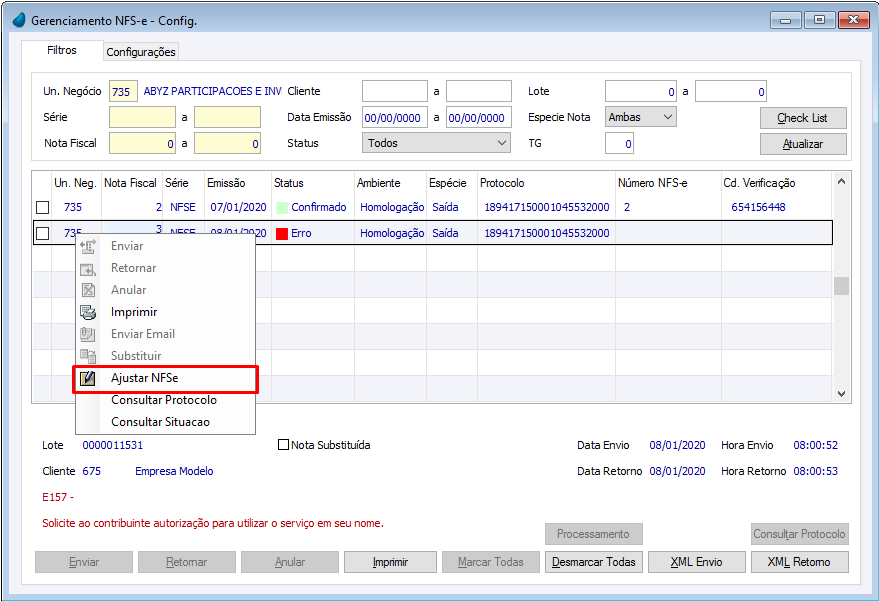Click the second Data Emissão date field
The image size is (879, 601).
[479, 117]
